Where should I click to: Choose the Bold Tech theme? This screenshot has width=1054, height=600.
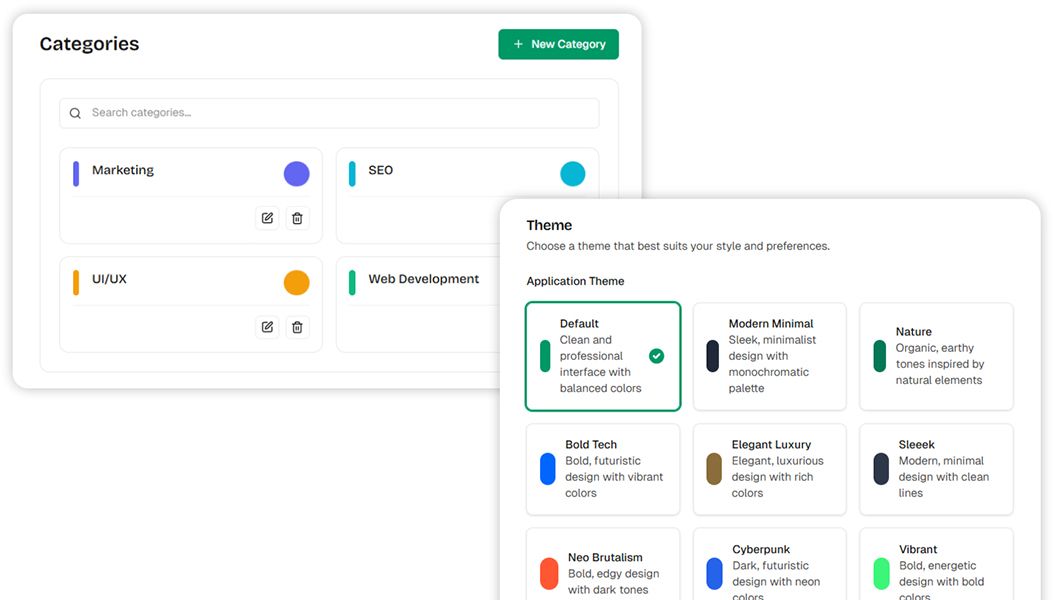(603, 469)
